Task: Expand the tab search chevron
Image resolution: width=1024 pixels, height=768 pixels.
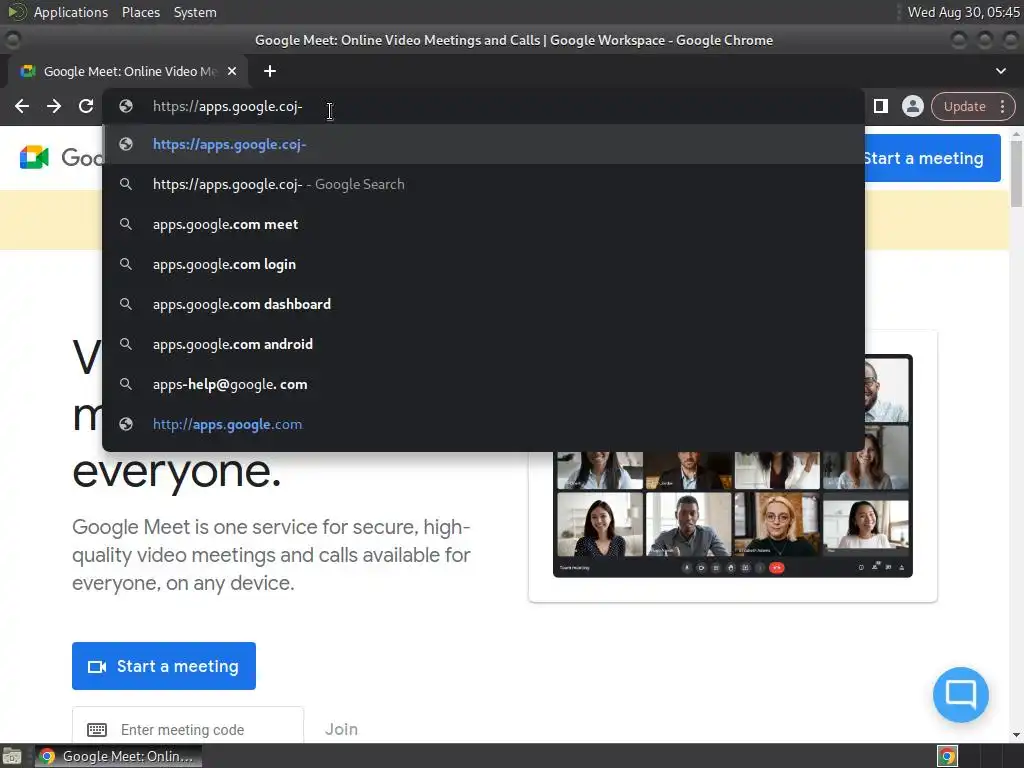Action: coord(1000,71)
